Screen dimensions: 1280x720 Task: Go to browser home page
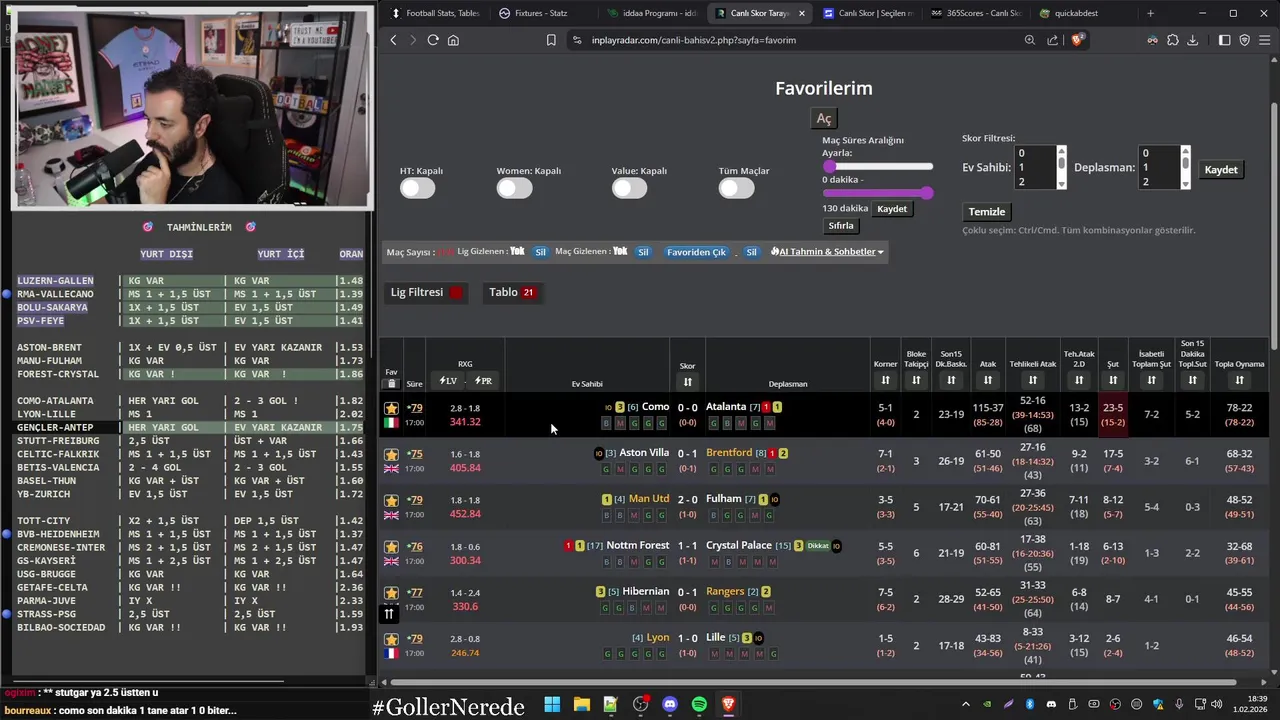453,40
